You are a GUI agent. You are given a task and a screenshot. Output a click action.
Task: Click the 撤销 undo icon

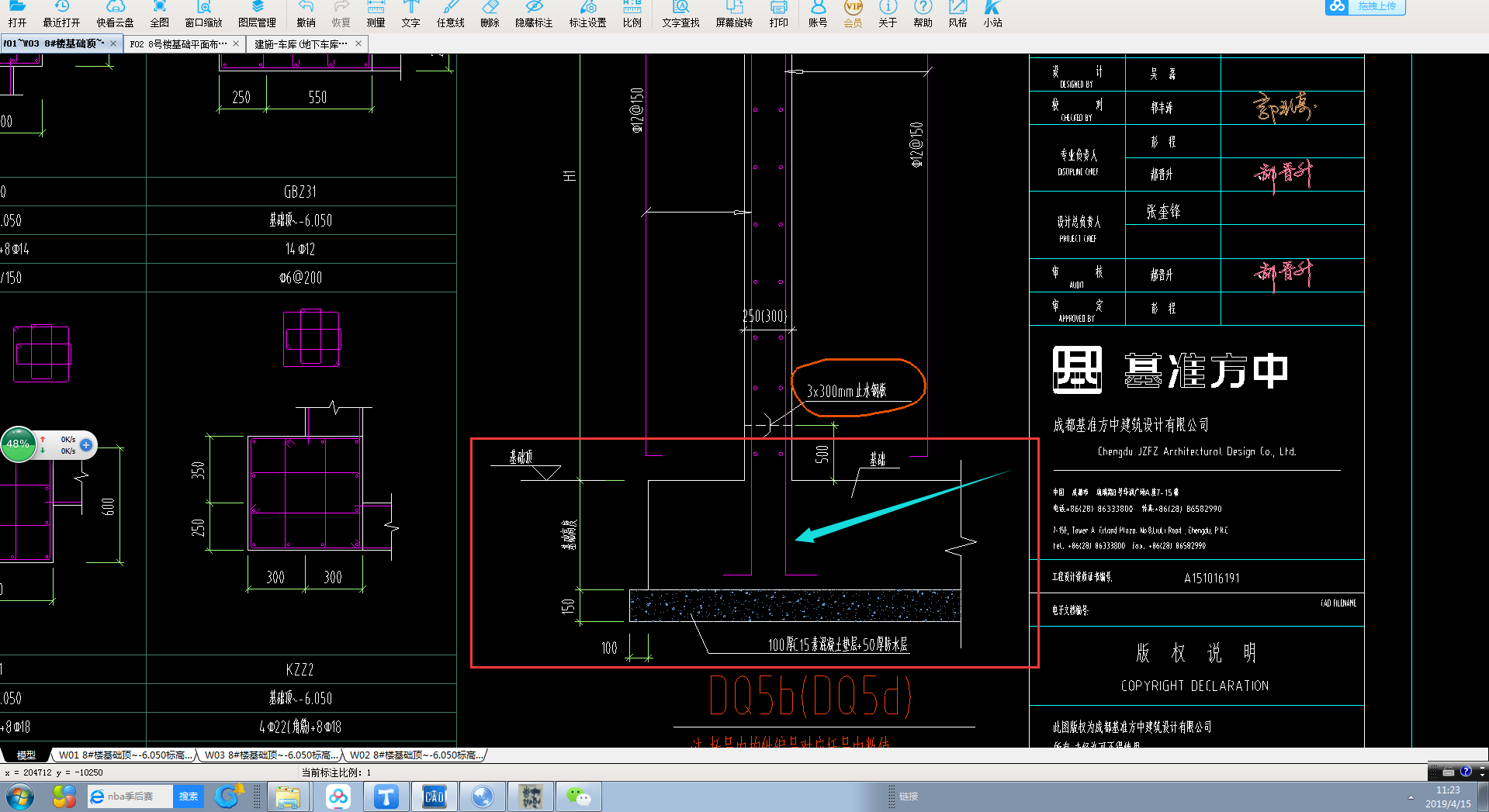point(306,14)
